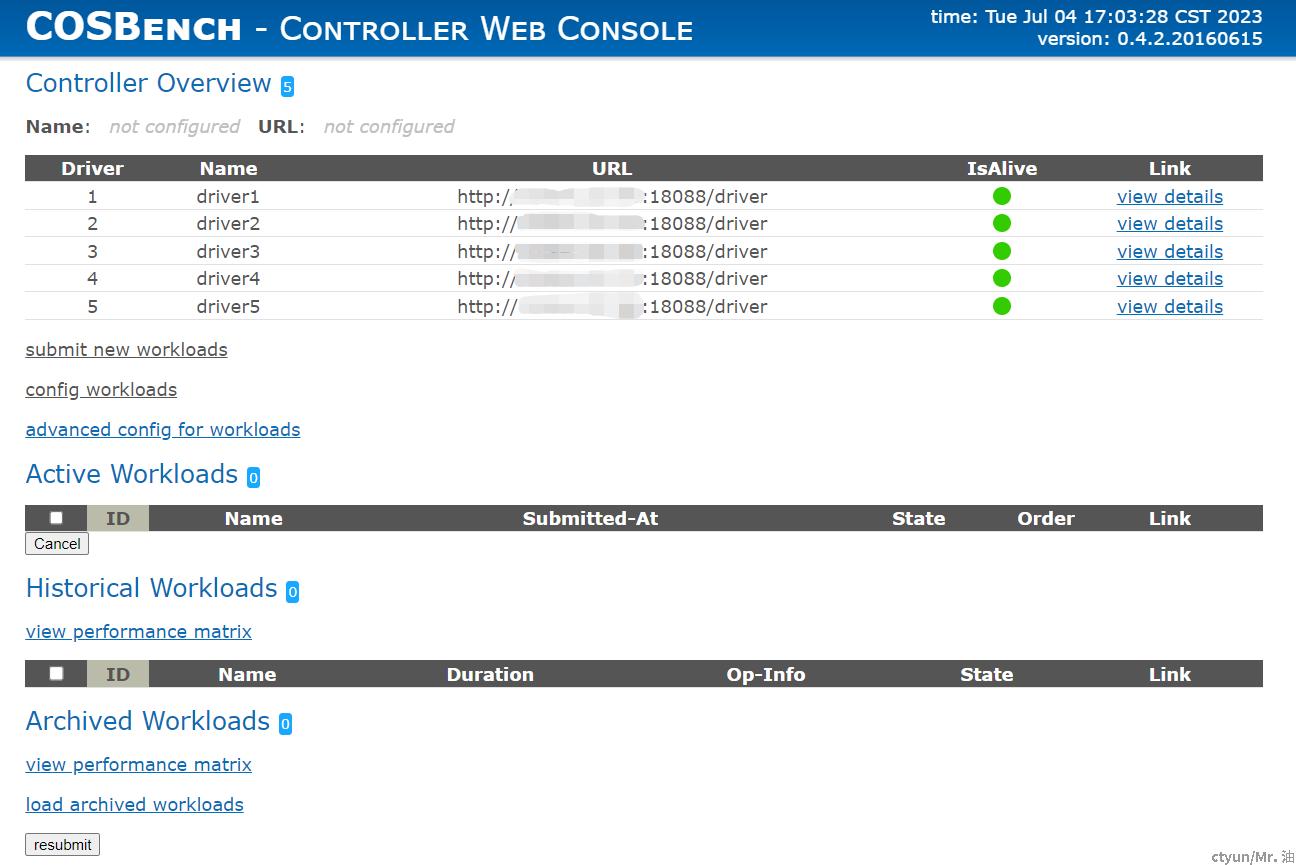Image resolution: width=1296 pixels, height=865 pixels.
Task: Click the not configured URL value
Action: (389, 126)
